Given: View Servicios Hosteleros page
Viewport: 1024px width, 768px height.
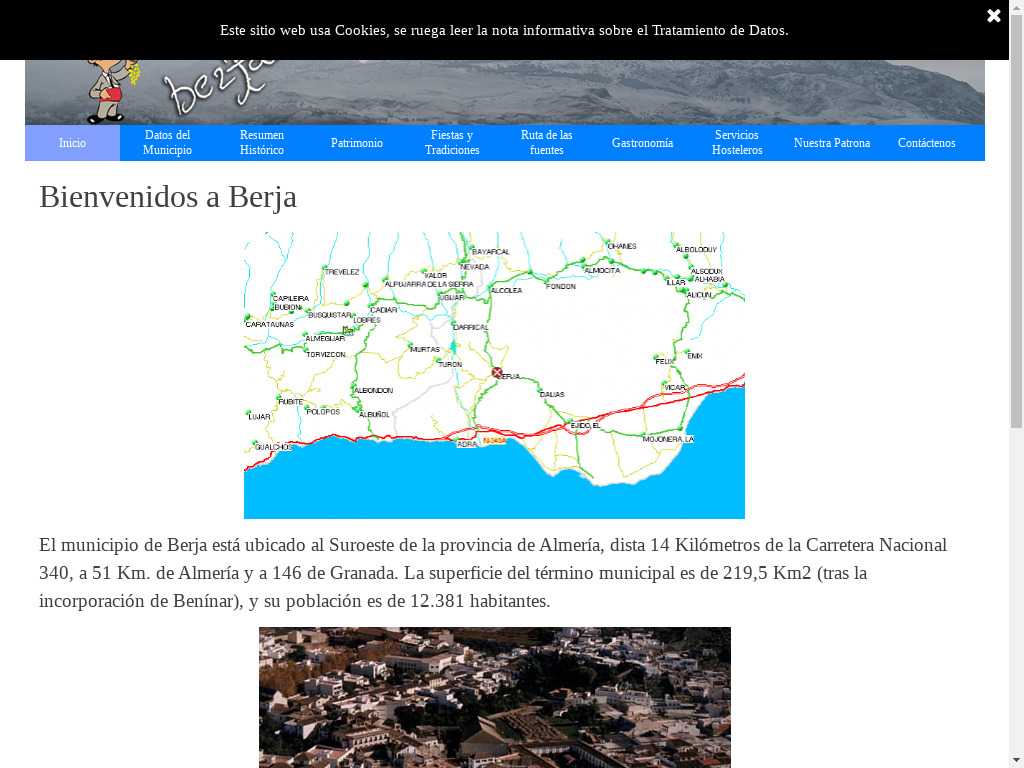Looking at the screenshot, I should pyautogui.click(x=737, y=143).
